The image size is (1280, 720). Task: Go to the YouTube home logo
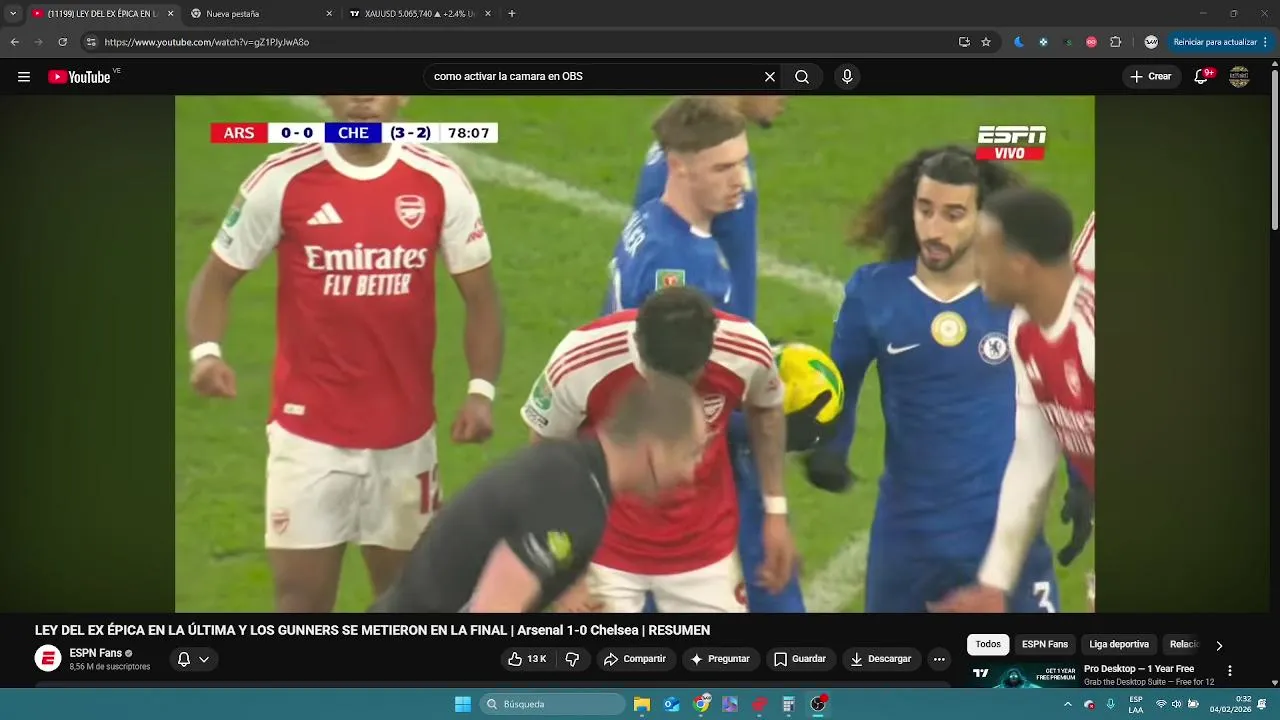tap(80, 77)
